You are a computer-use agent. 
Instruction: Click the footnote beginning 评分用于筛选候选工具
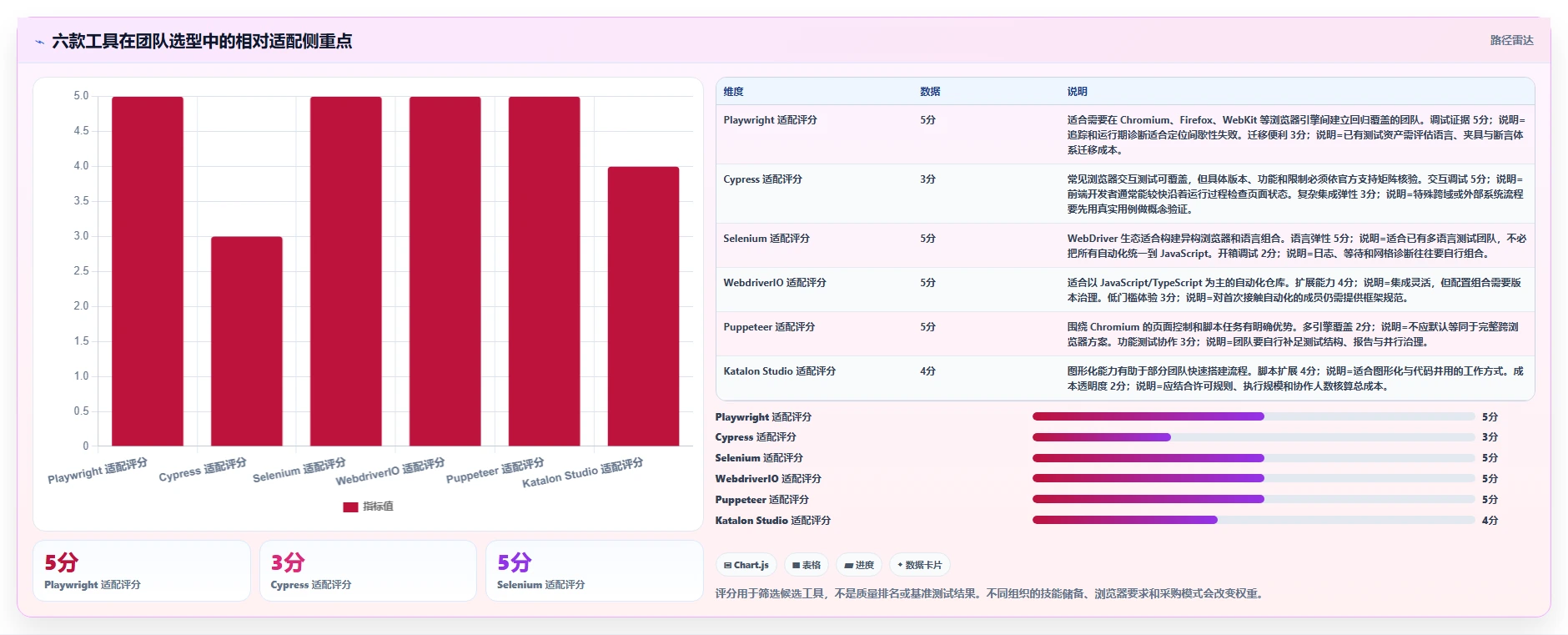991,594
